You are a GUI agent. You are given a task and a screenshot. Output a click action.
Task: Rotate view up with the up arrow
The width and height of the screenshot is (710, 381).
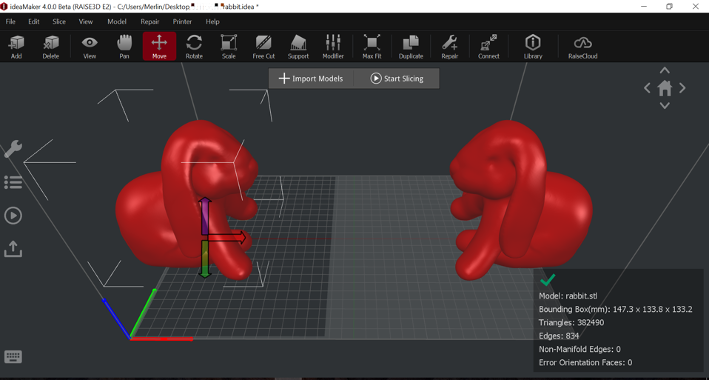(x=665, y=70)
